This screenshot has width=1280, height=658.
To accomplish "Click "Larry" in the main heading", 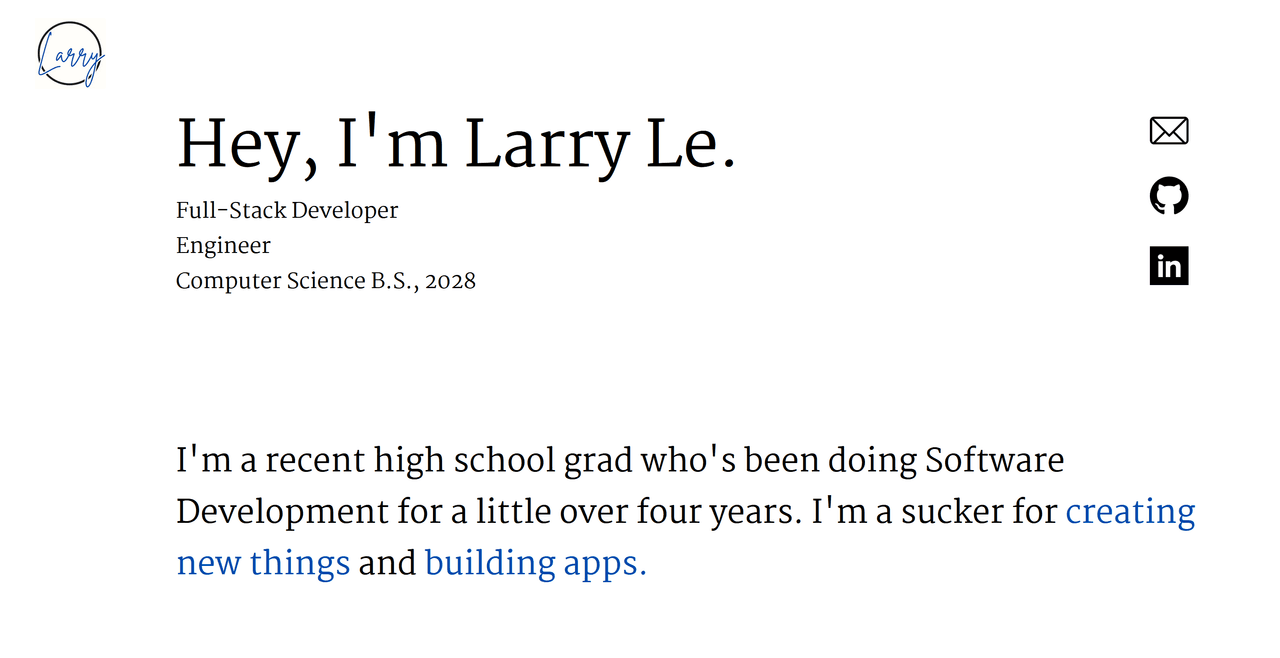I will [x=547, y=146].
